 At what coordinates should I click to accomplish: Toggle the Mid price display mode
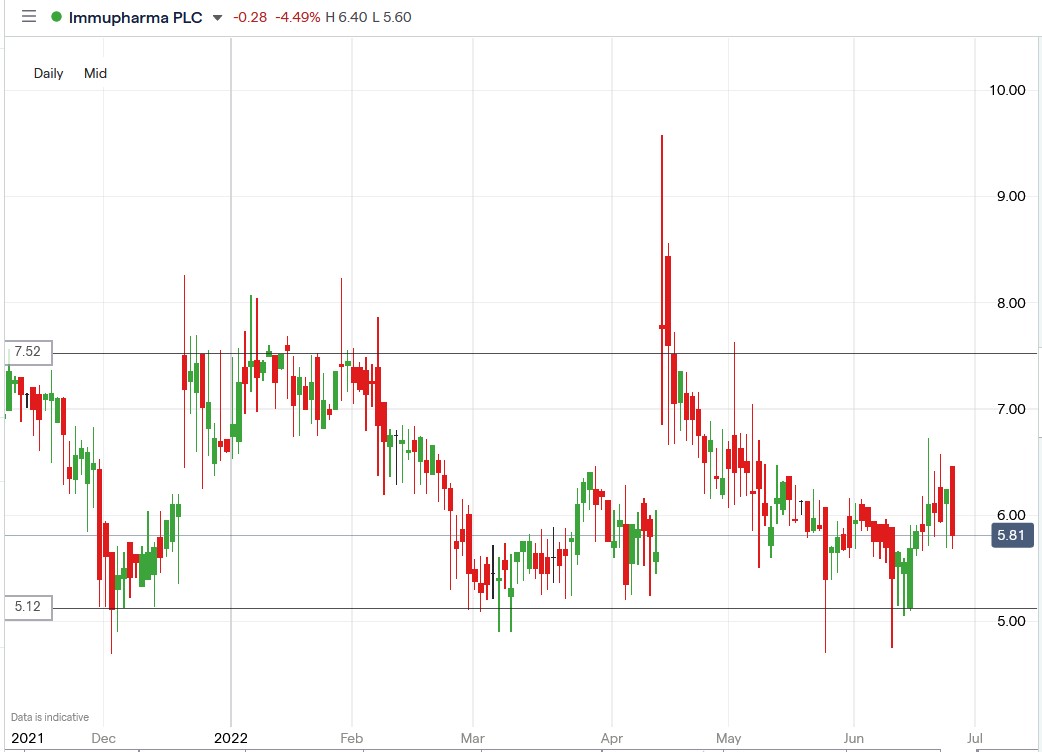(95, 73)
